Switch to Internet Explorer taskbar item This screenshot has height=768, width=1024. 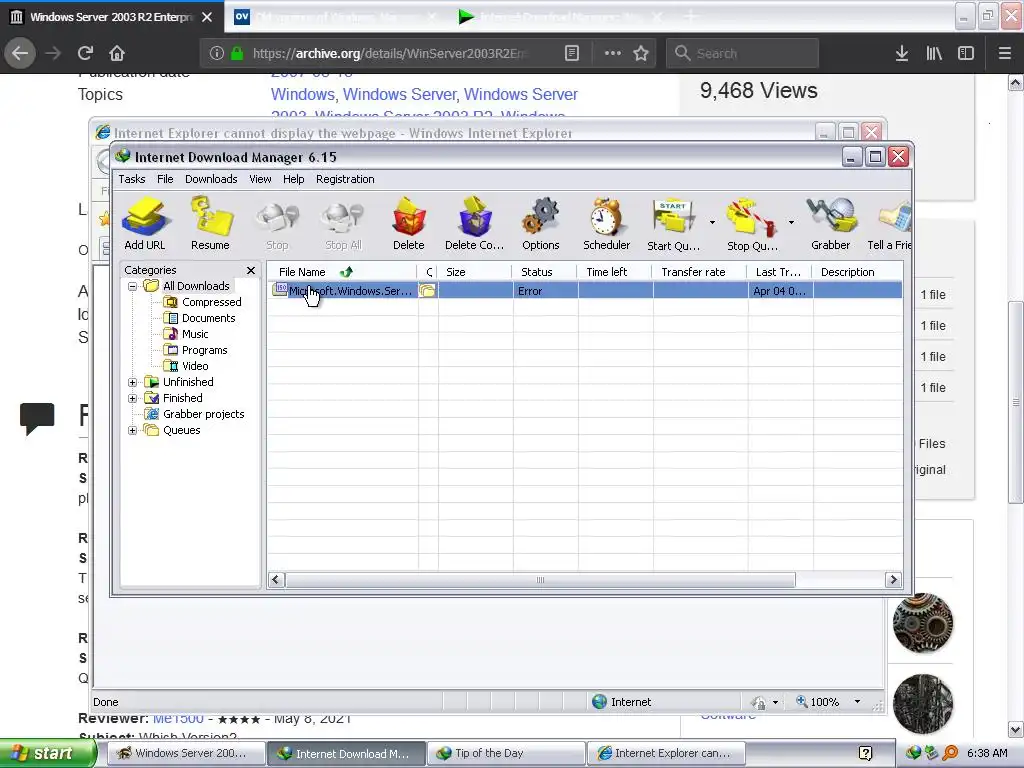click(x=666, y=753)
